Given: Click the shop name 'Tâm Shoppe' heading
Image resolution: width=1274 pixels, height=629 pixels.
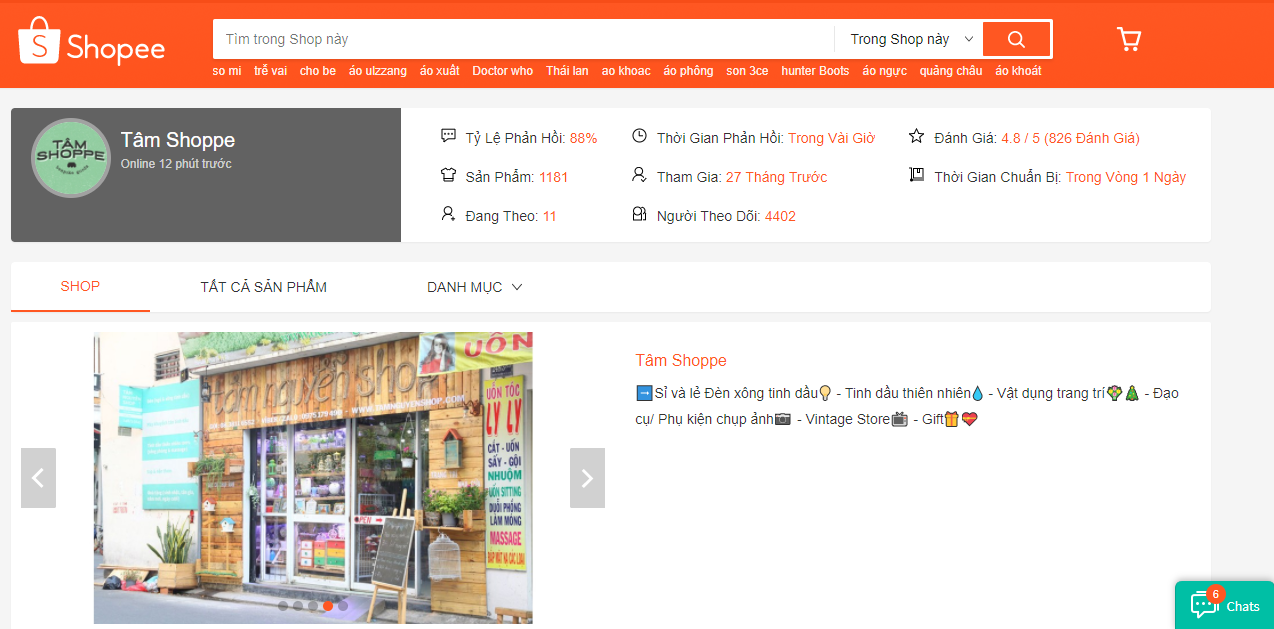Looking at the screenshot, I should pyautogui.click(x=178, y=140).
